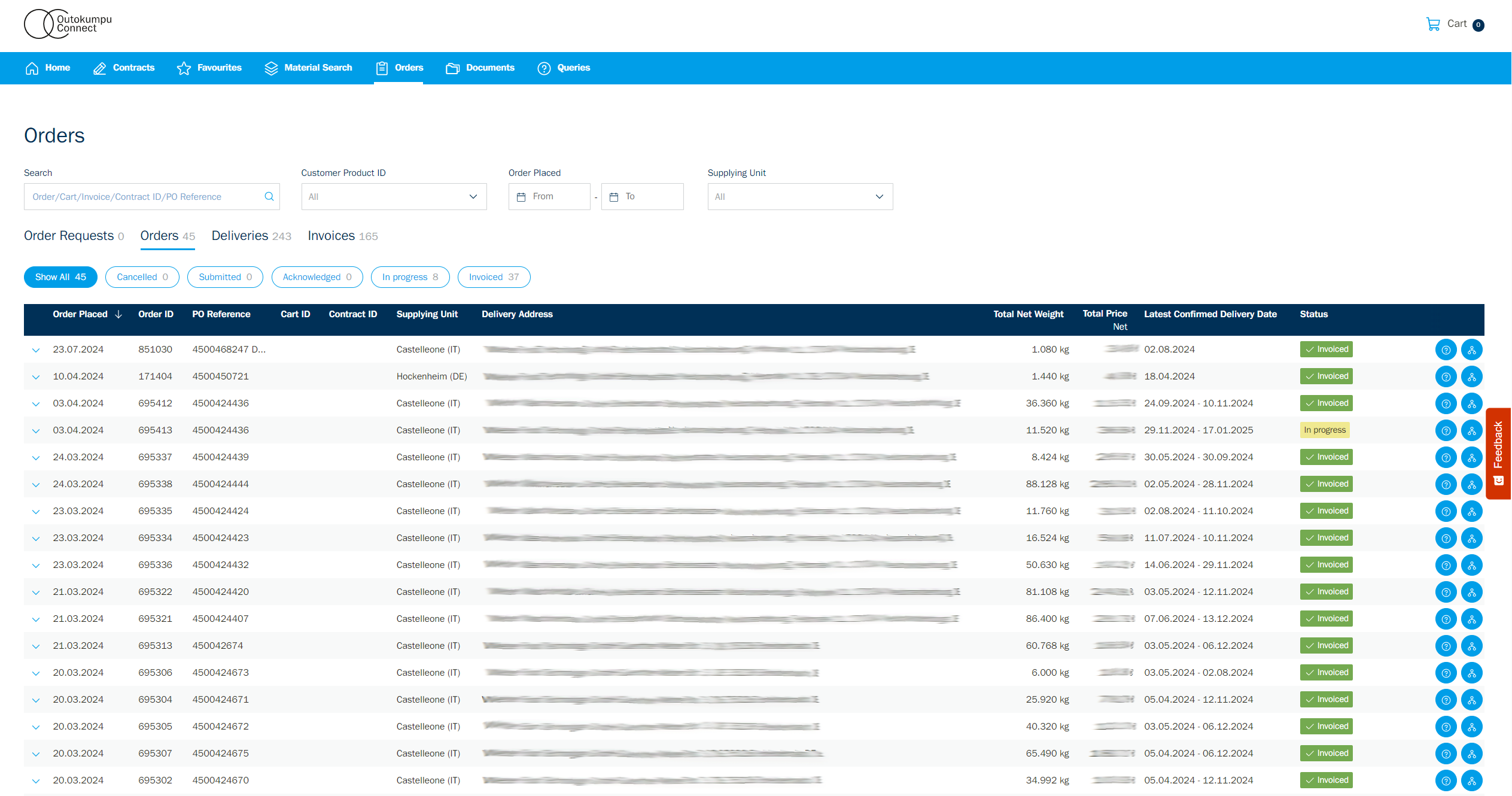Open the shopping Cart icon
The height and width of the screenshot is (796, 1512).
1433,25
